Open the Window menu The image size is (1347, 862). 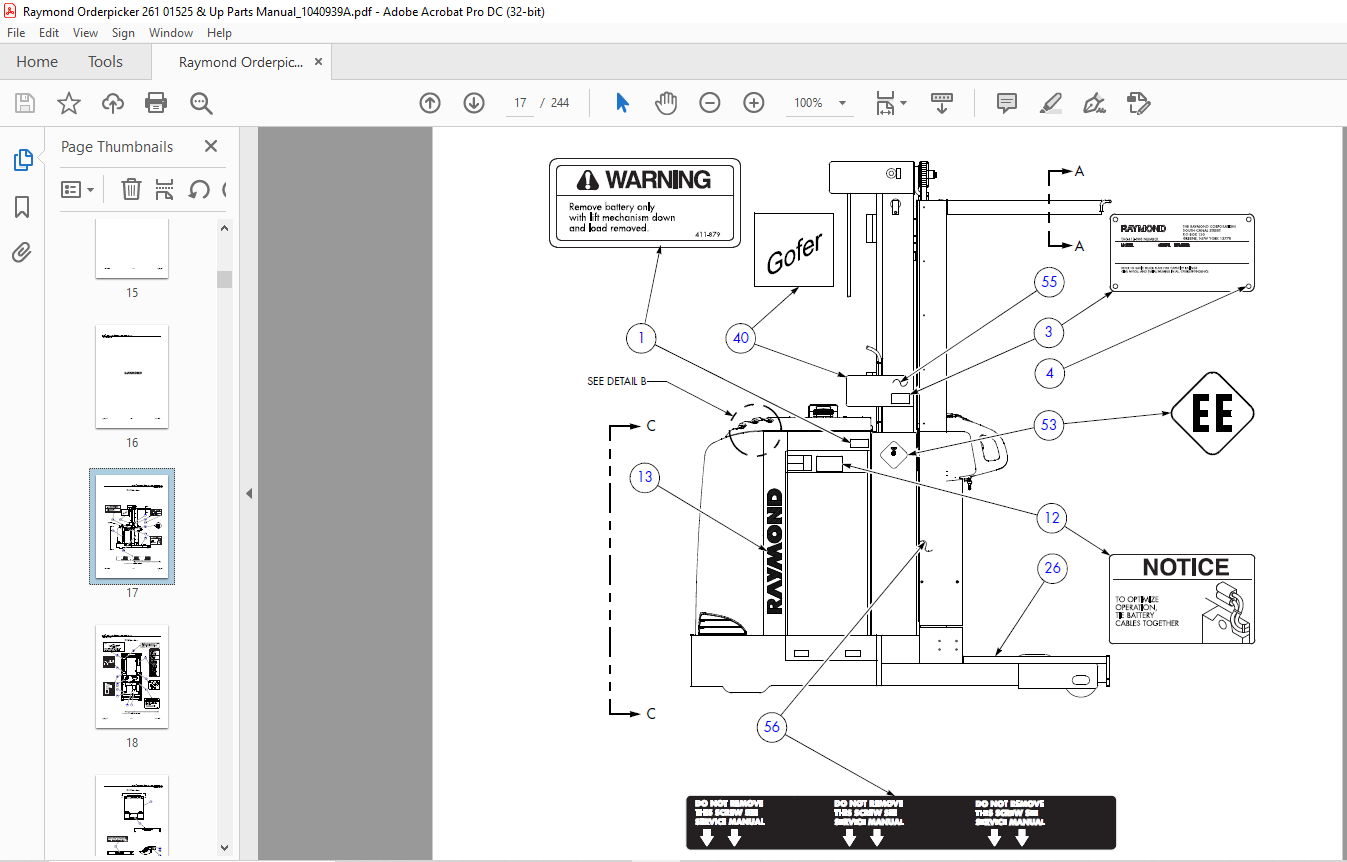click(171, 33)
